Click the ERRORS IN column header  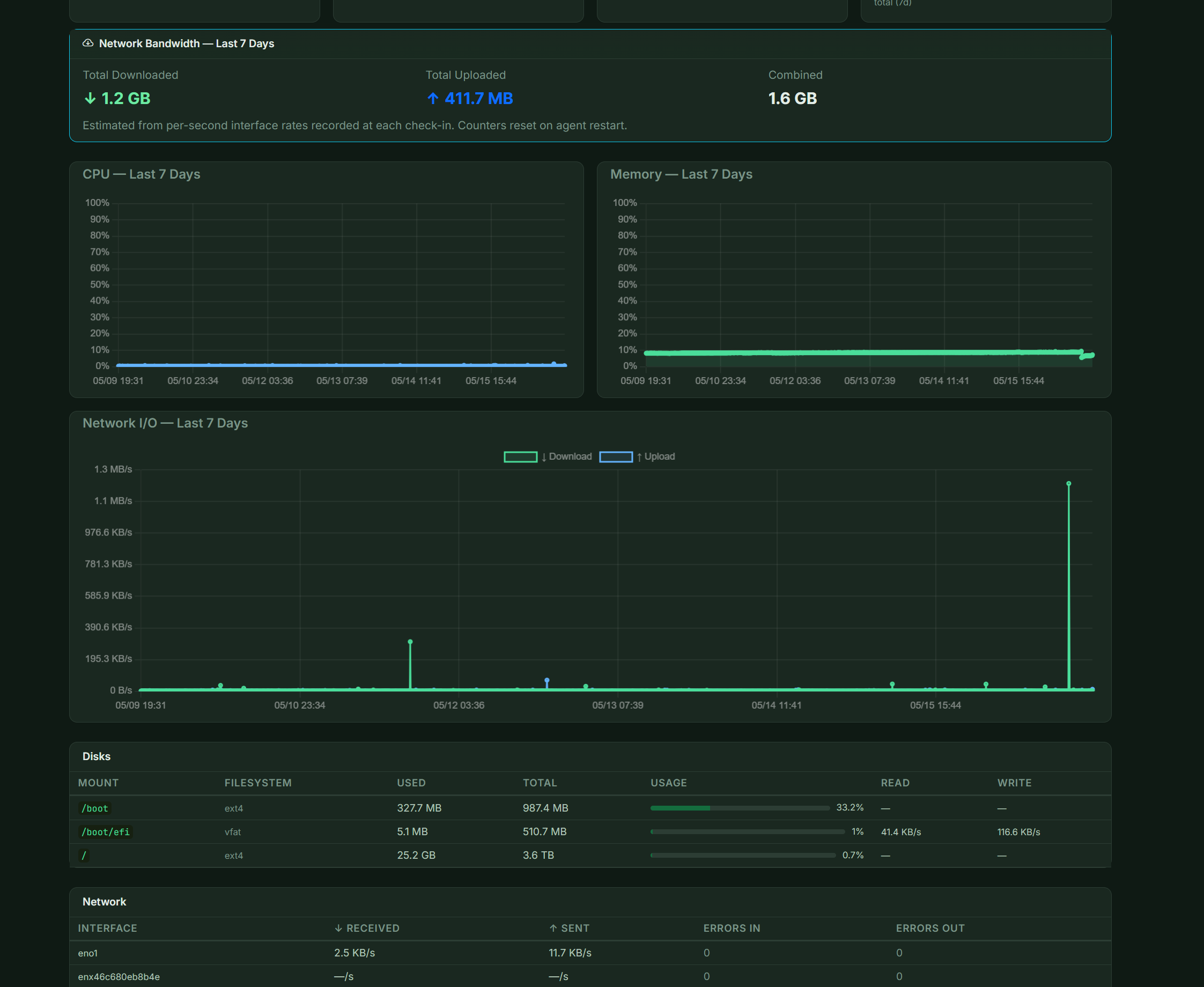coord(732,928)
